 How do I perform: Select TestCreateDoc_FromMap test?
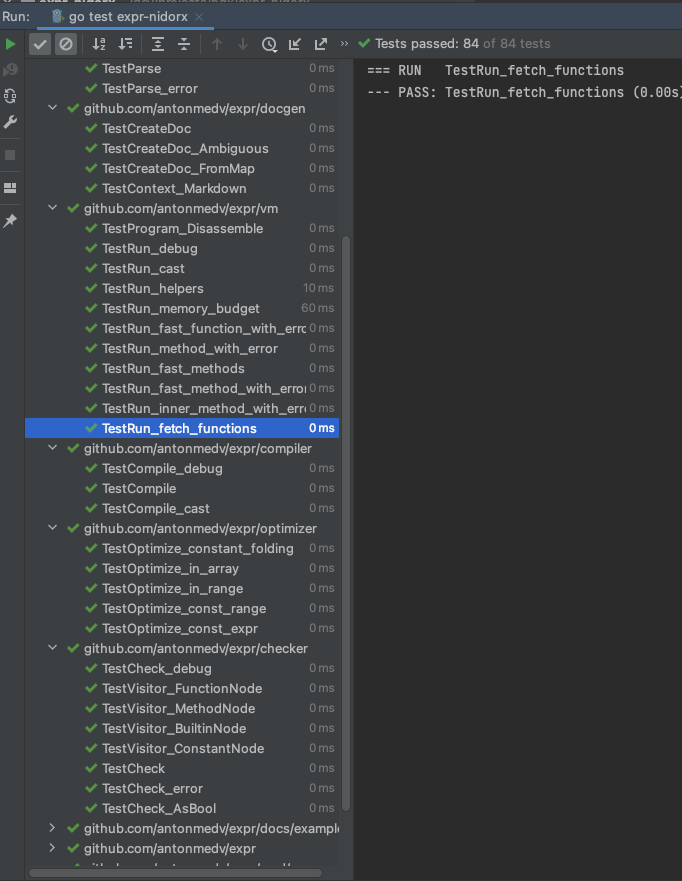[182, 169]
